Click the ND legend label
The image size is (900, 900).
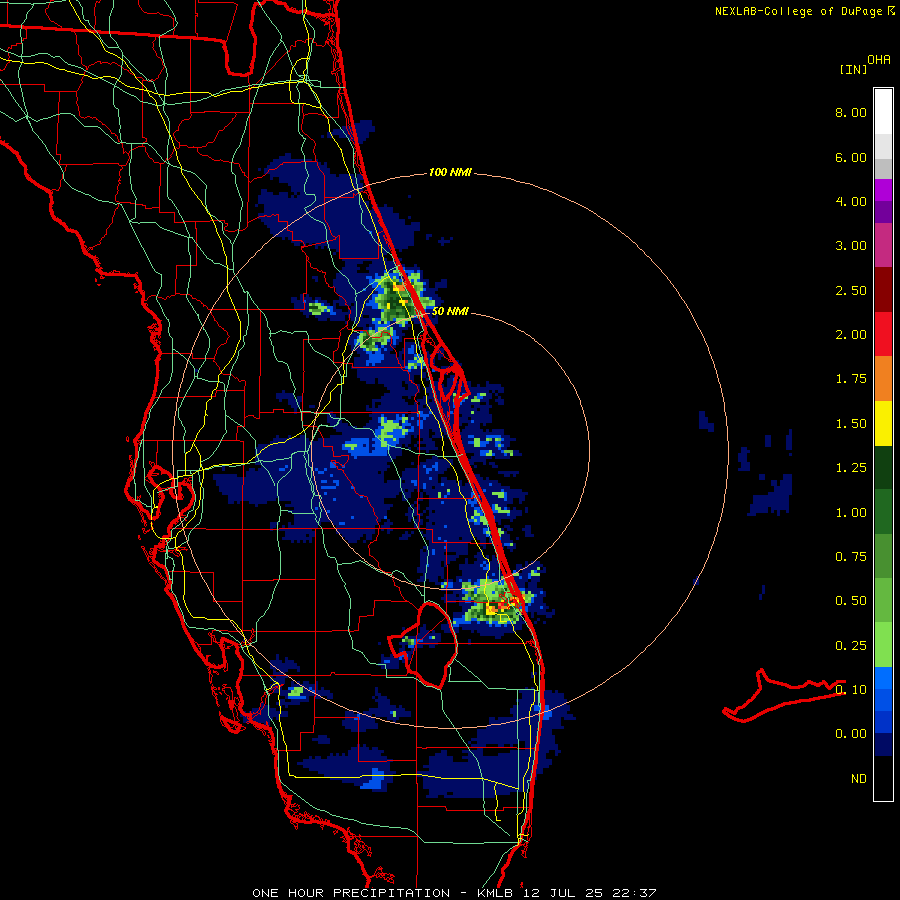tap(859, 779)
